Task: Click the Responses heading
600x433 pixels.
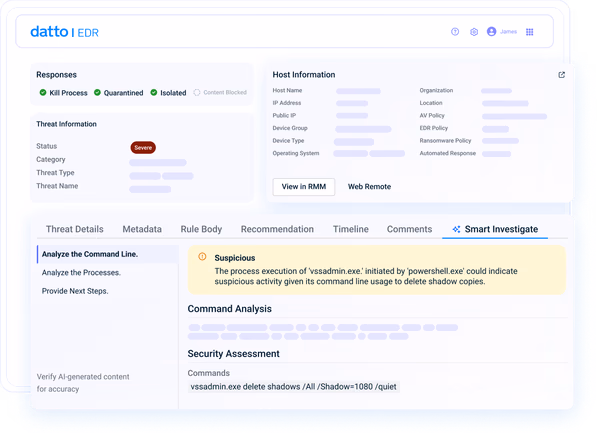Action: [x=56, y=75]
